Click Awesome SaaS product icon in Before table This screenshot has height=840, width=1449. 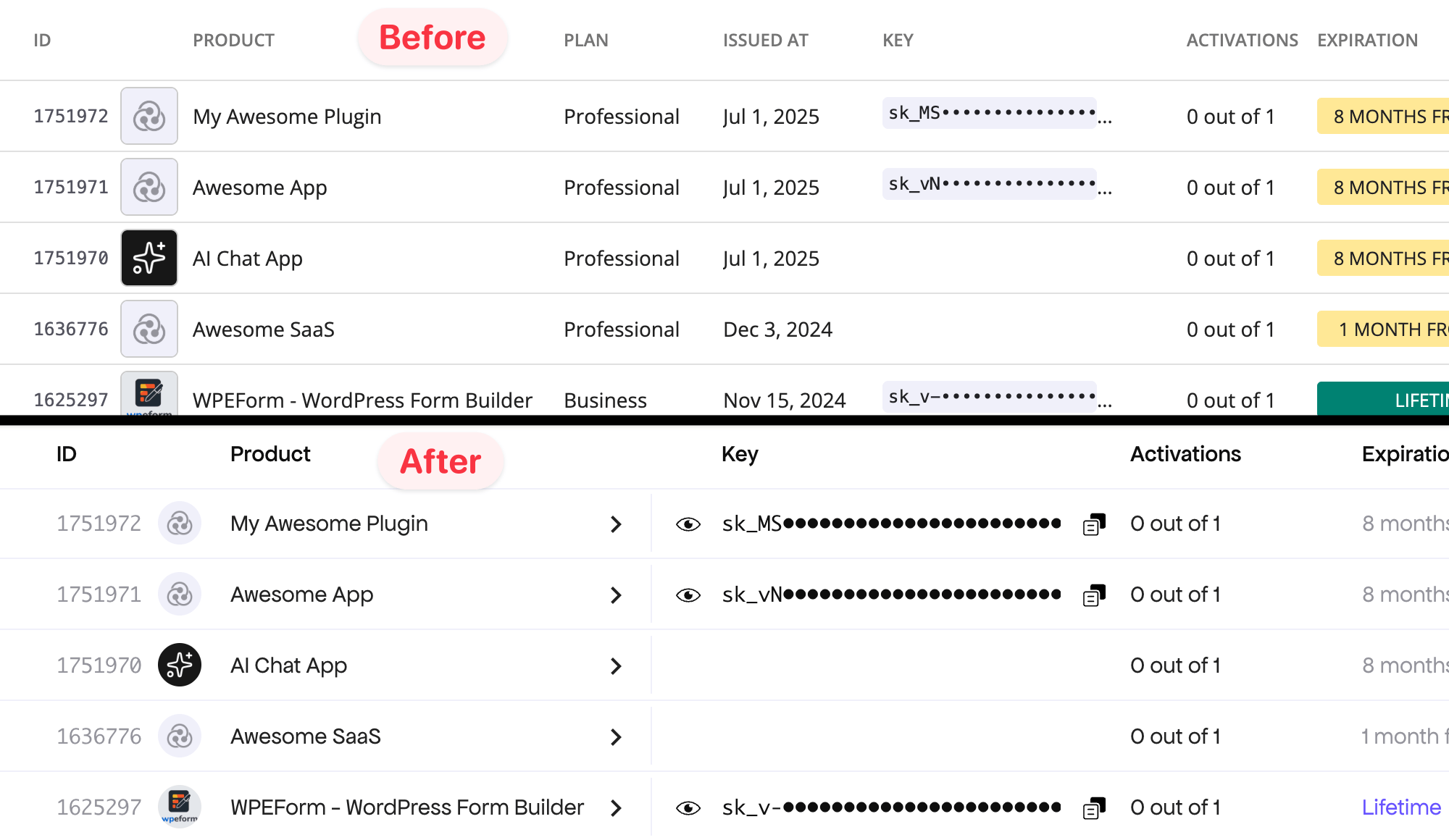(x=149, y=329)
